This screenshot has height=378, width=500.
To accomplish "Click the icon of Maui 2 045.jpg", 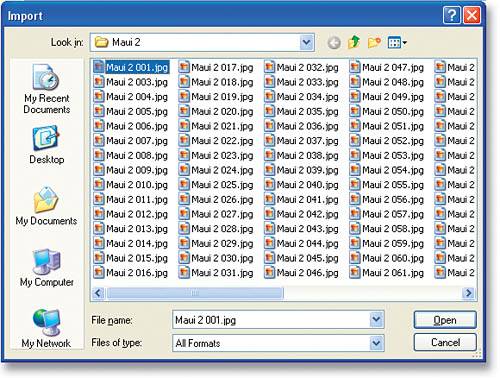I will point(269,258).
